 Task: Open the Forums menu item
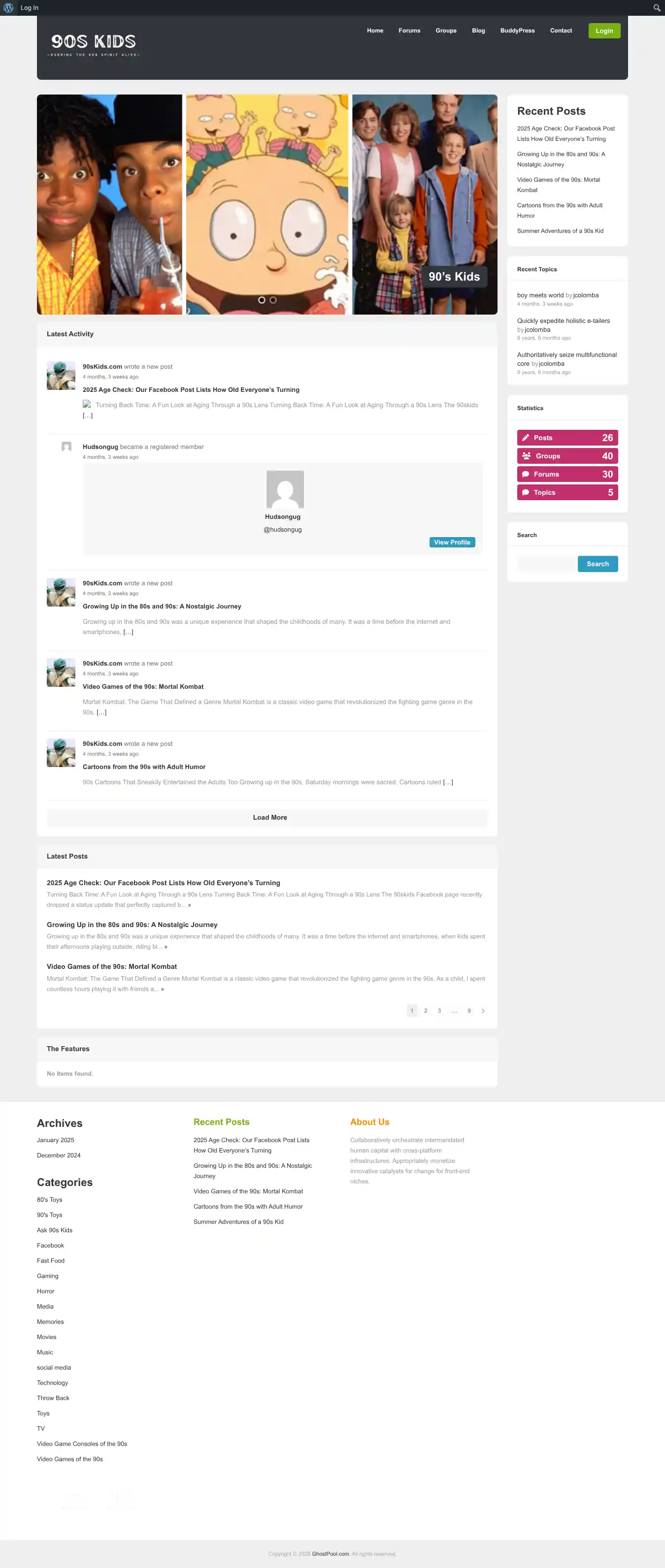pos(409,31)
